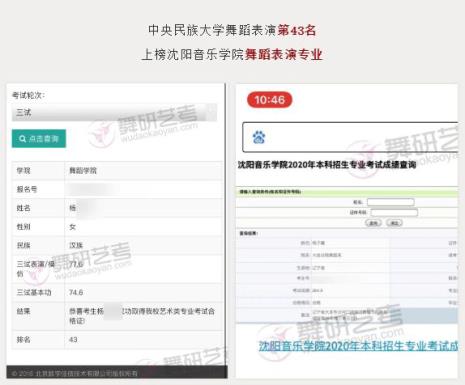This screenshot has width=465, height=385.
Task: Select the 74.6 score for 三试基本功
Action: (x=76, y=292)
